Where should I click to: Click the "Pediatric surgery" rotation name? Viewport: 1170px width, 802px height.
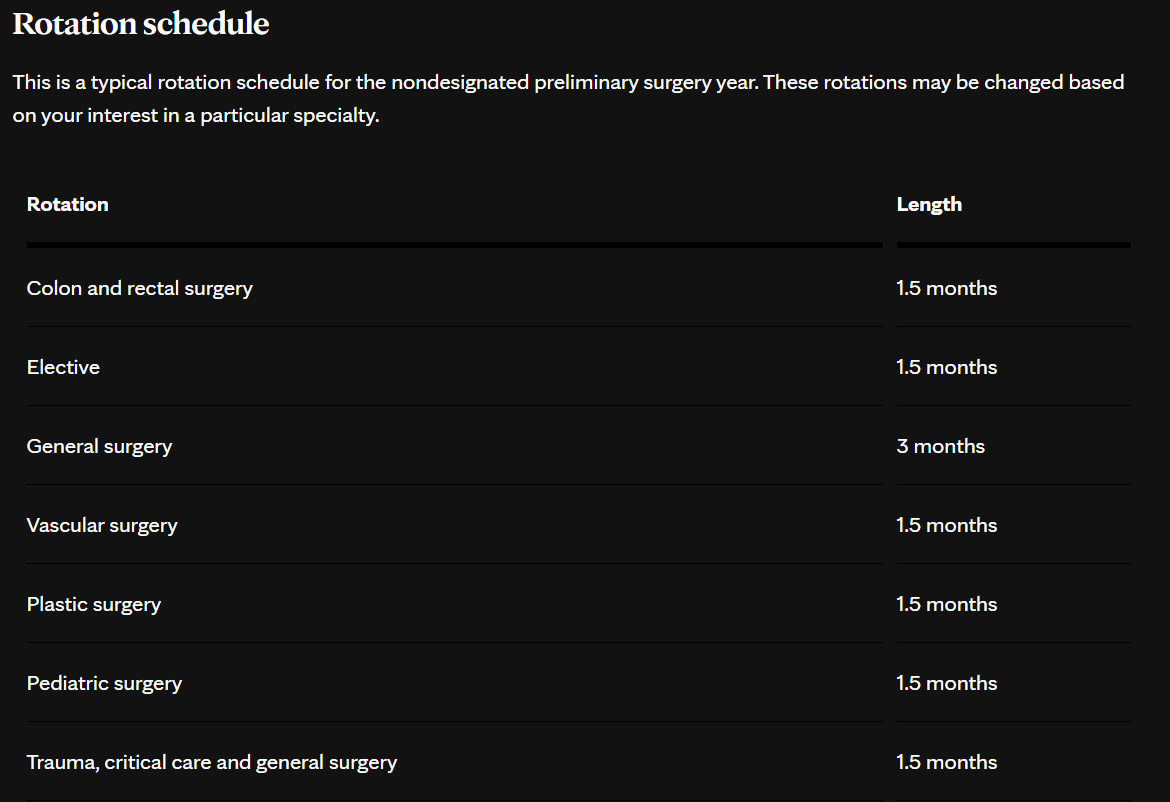pos(104,684)
